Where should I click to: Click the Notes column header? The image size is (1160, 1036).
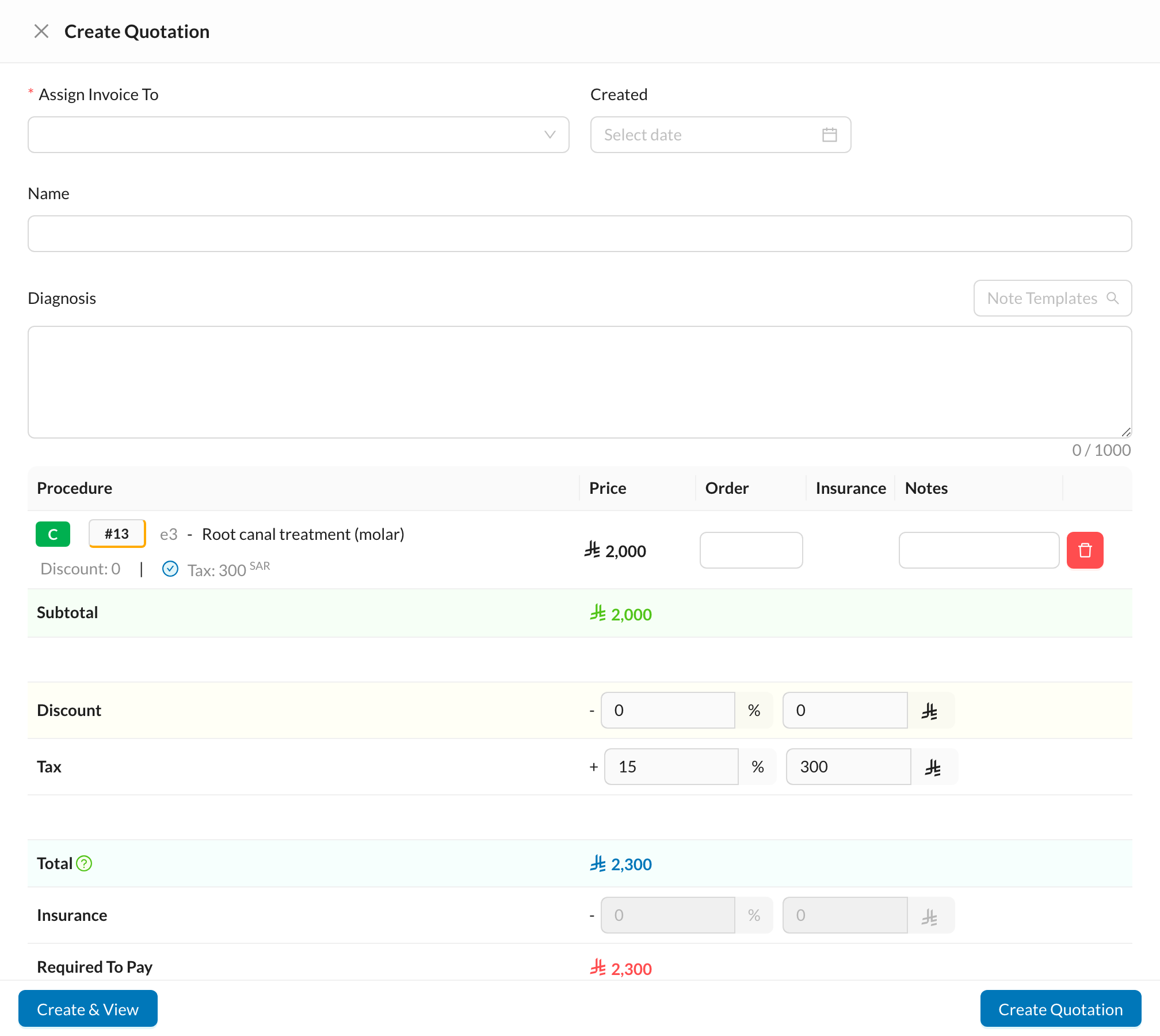(x=926, y=488)
